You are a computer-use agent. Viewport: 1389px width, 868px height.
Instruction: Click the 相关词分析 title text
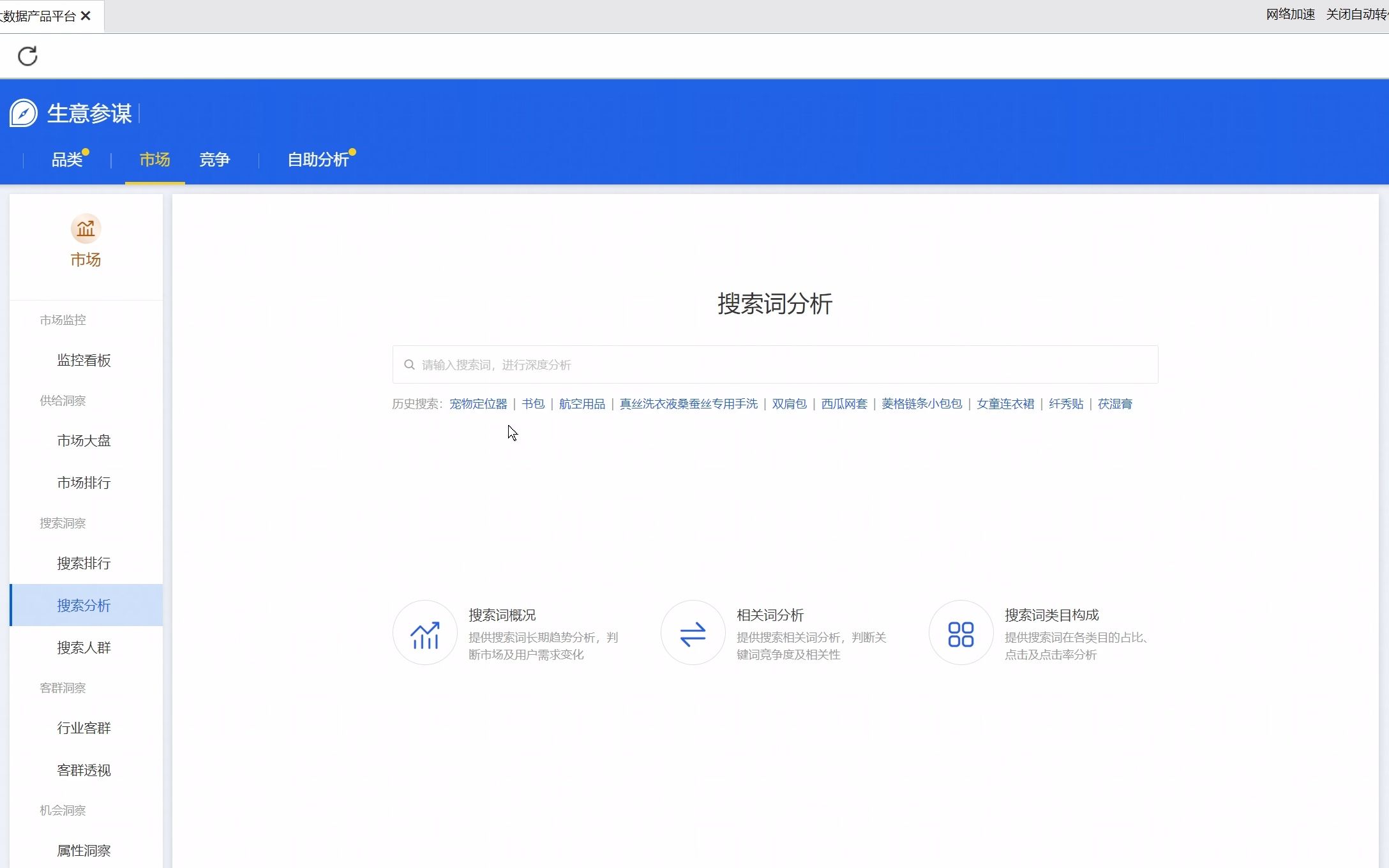770,615
